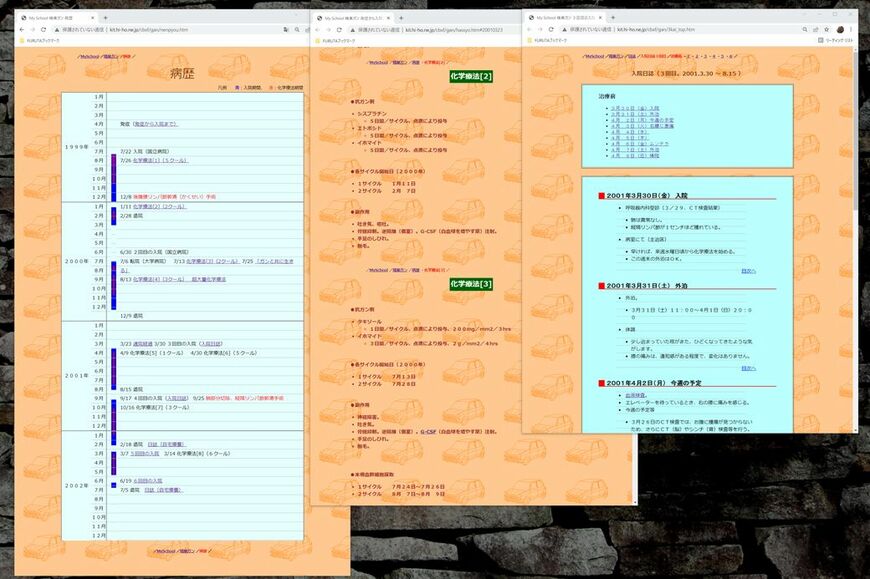Click the address bar of the middle 化学療法 window
This screenshot has width=870, height=579.
click(x=433, y=29)
